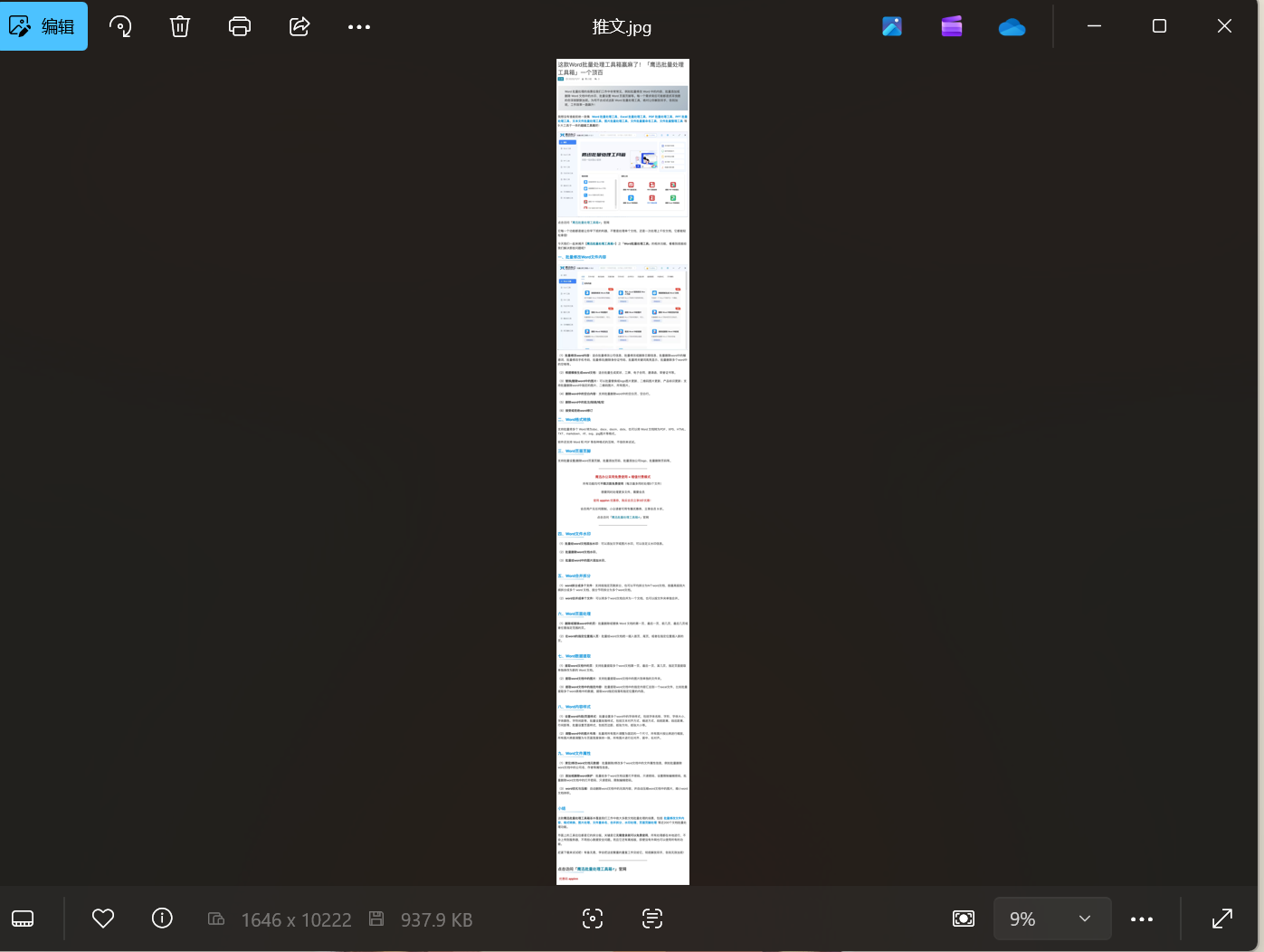The height and width of the screenshot is (952, 1264).
Task: Fit image to window using zoom-fit icon
Action: tap(964, 919)
